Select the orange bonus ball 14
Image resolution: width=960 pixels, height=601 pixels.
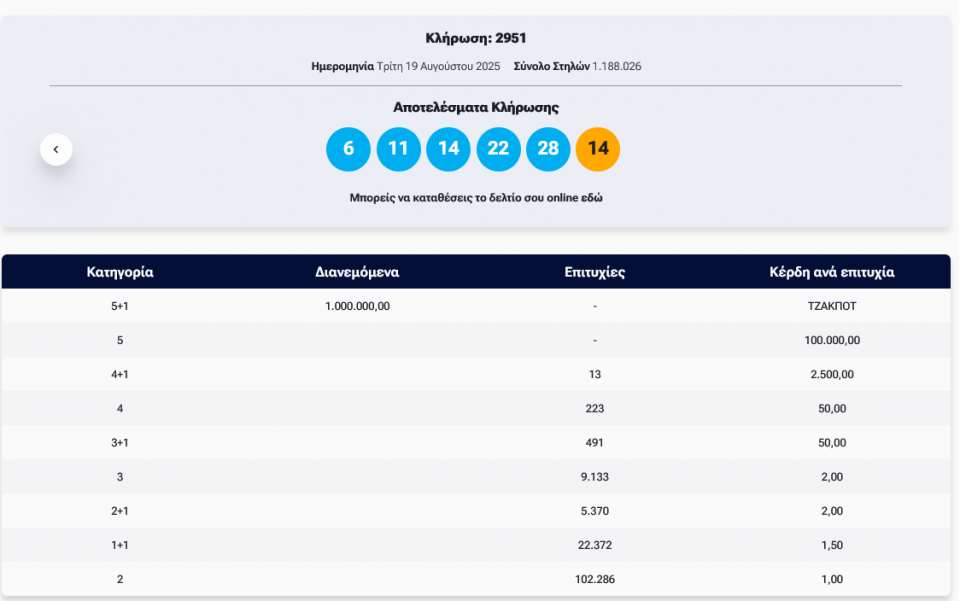(x=598, y=149)
